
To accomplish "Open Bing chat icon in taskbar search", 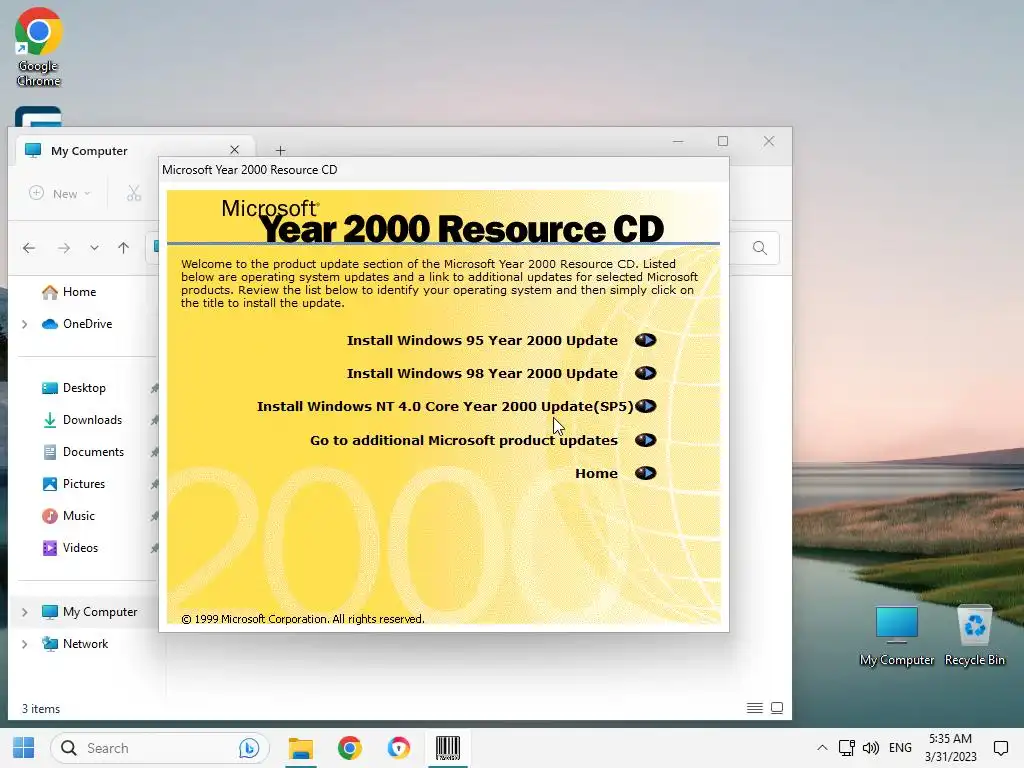I will pos(249,748).
